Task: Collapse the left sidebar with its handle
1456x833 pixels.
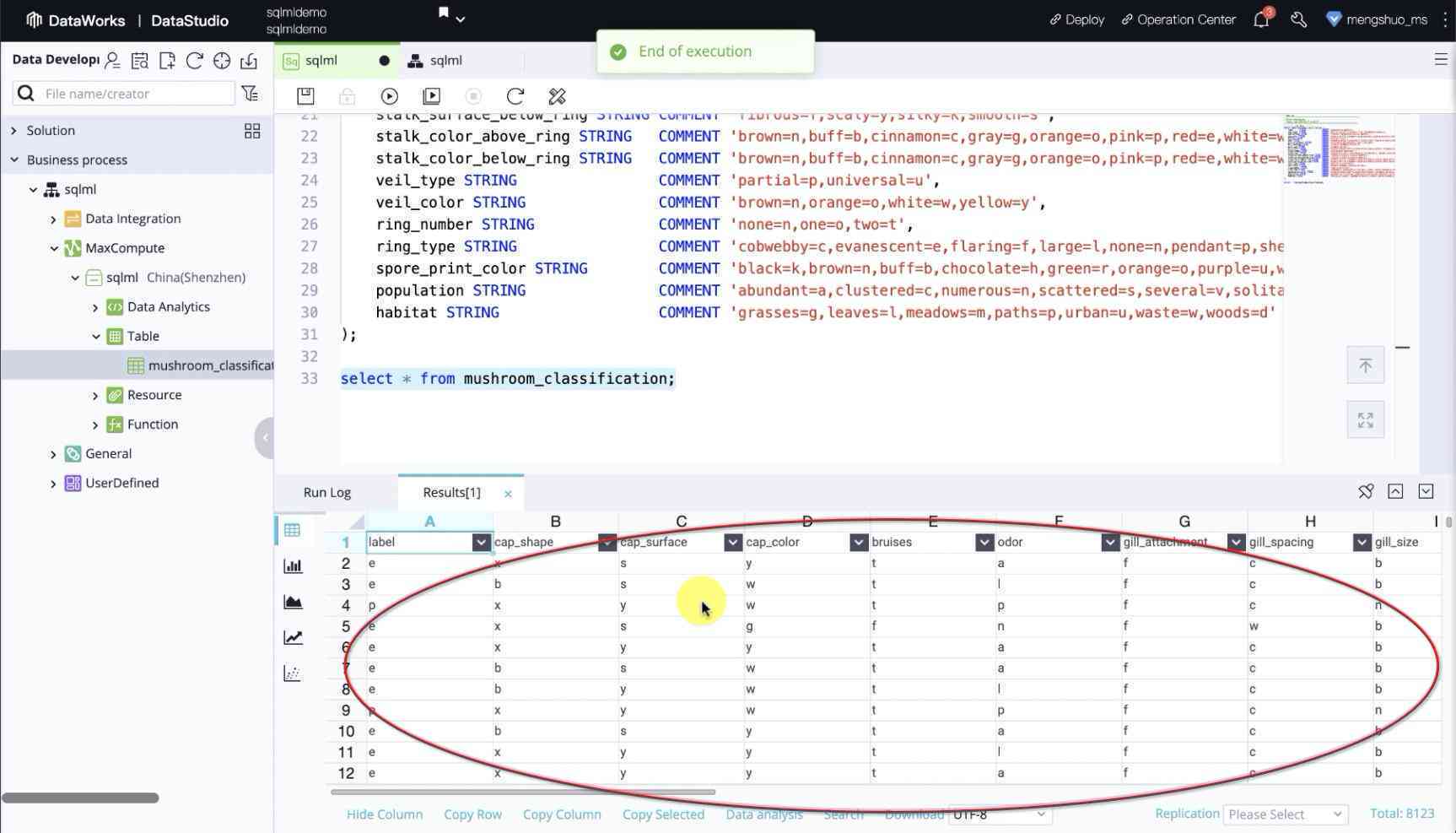Action: pyautogui.click(x=264, y=438)
